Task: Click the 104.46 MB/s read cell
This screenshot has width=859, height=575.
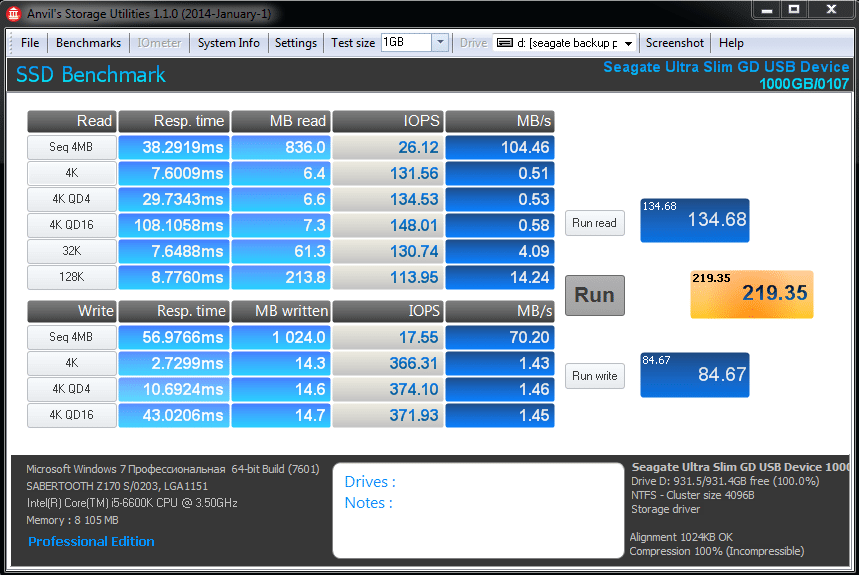Action: point(500,147)
